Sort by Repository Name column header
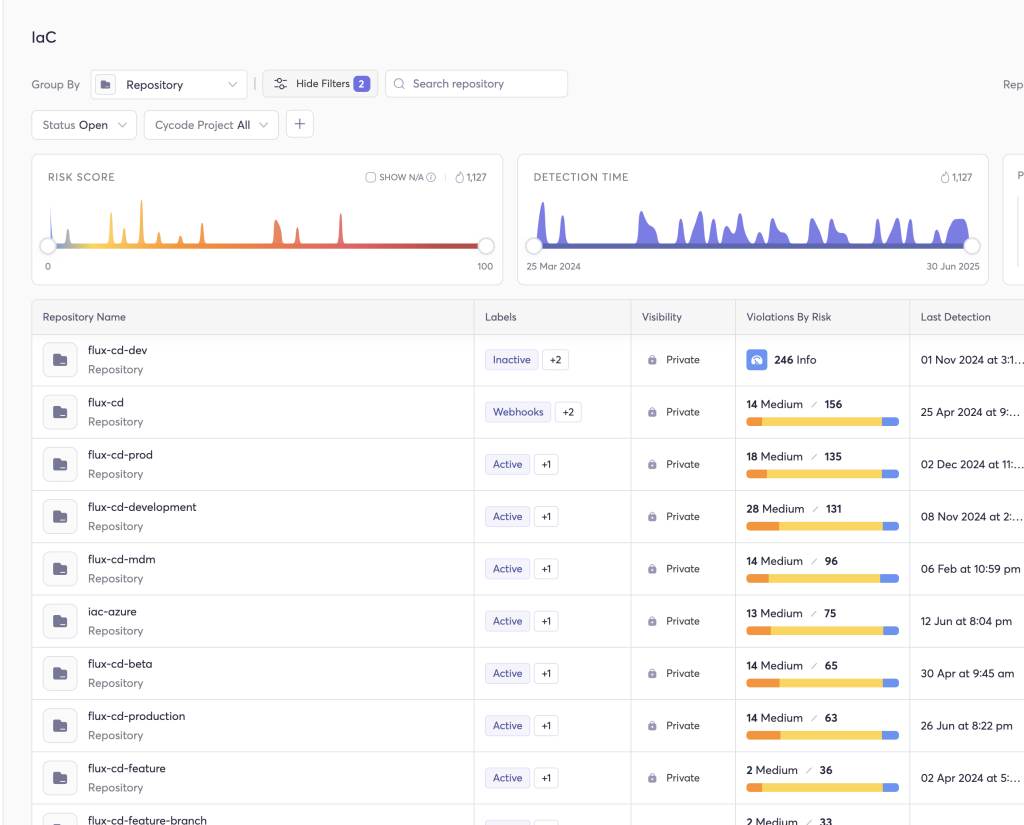 84,317
